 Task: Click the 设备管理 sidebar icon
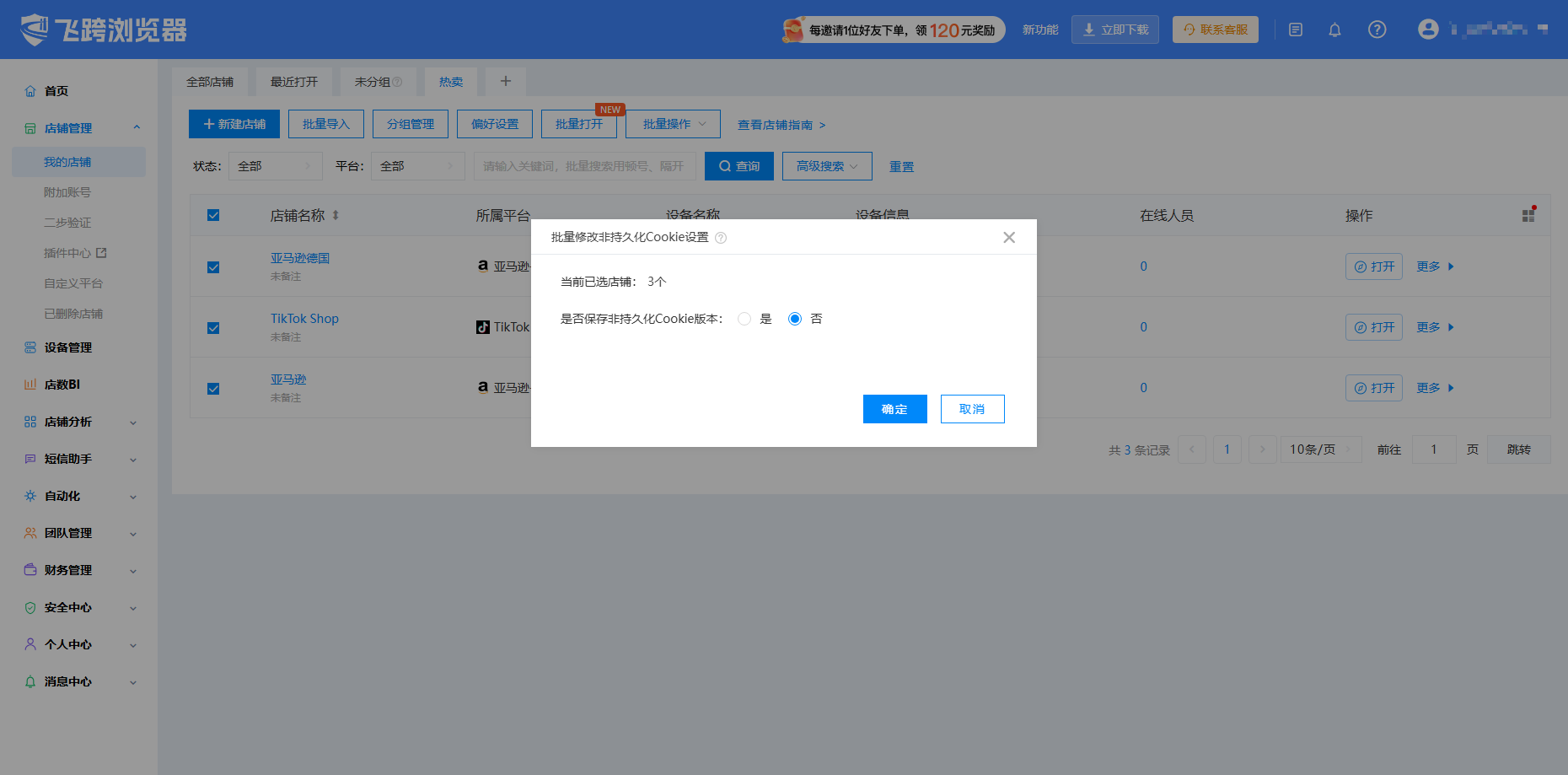[30, 347]
